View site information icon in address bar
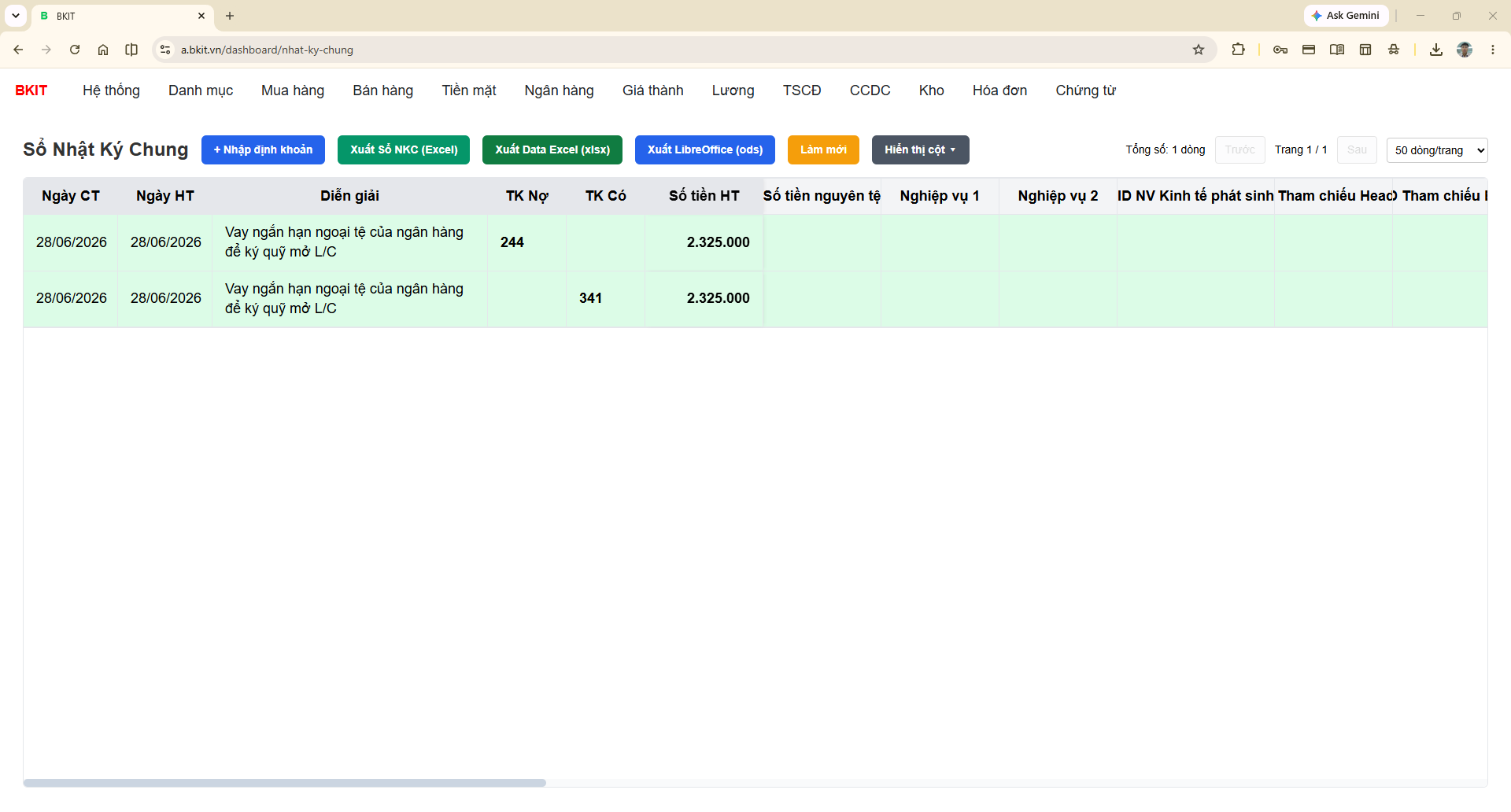The width and height of the screenshot is (1511, 812). [165, 50]
